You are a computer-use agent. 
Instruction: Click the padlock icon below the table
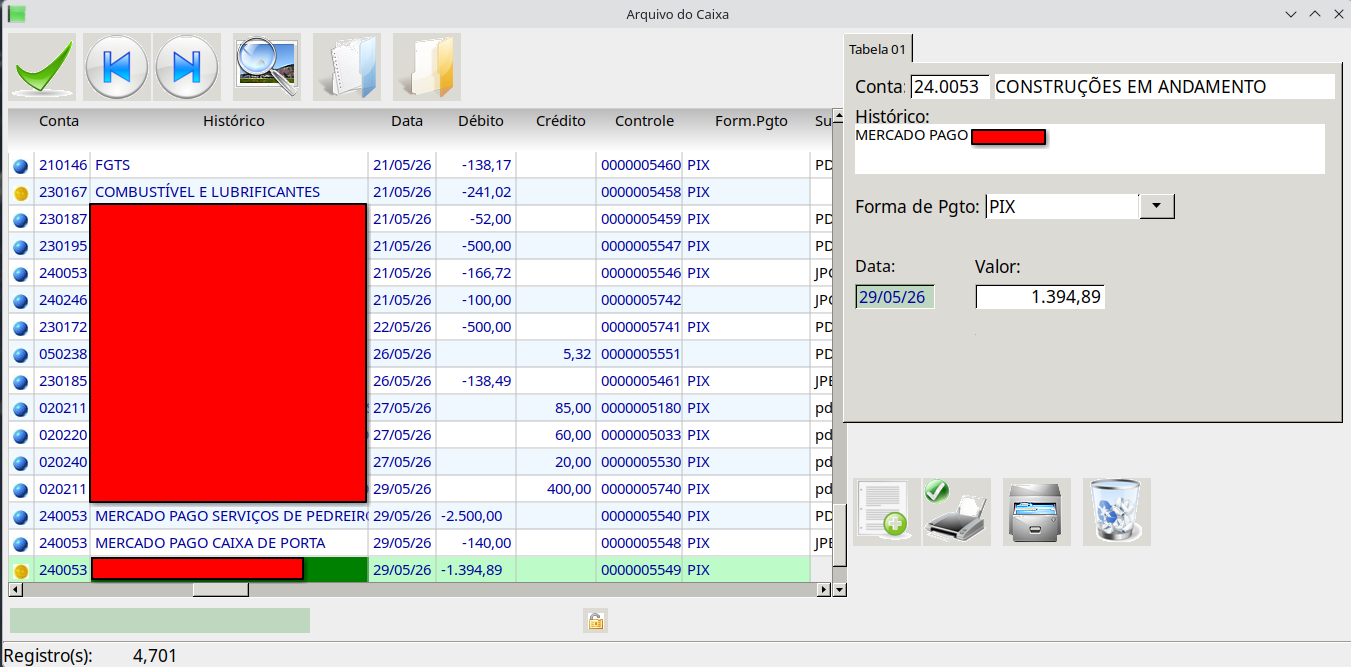[x=595, y=621]
